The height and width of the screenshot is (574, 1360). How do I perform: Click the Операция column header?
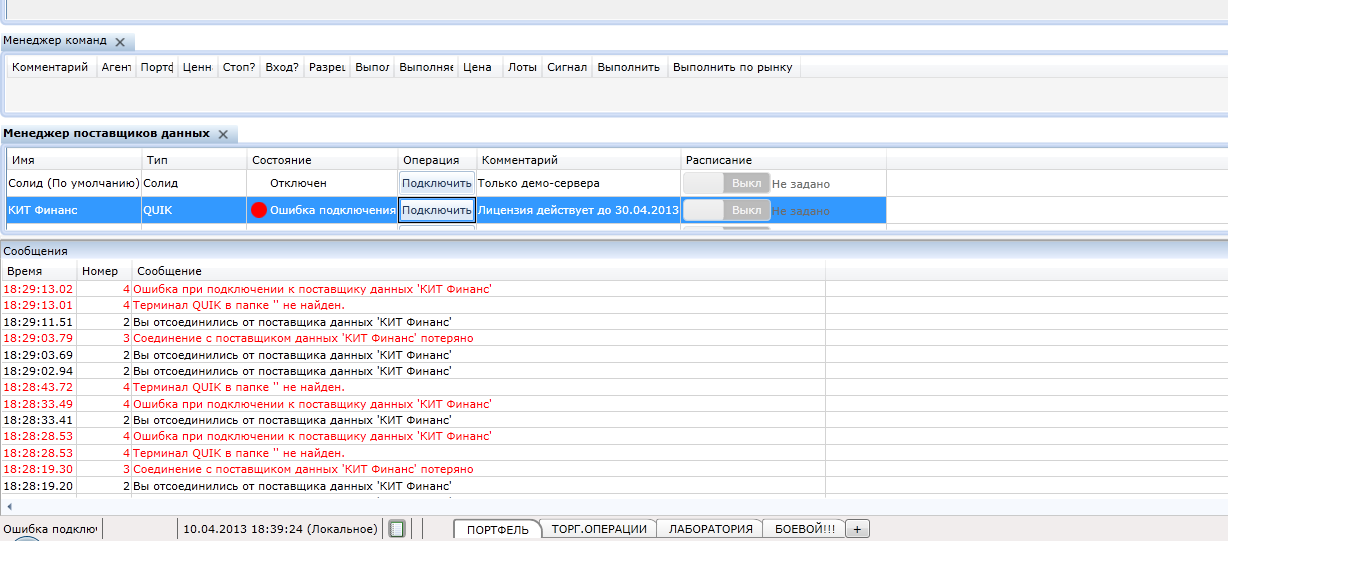(438, 160)
